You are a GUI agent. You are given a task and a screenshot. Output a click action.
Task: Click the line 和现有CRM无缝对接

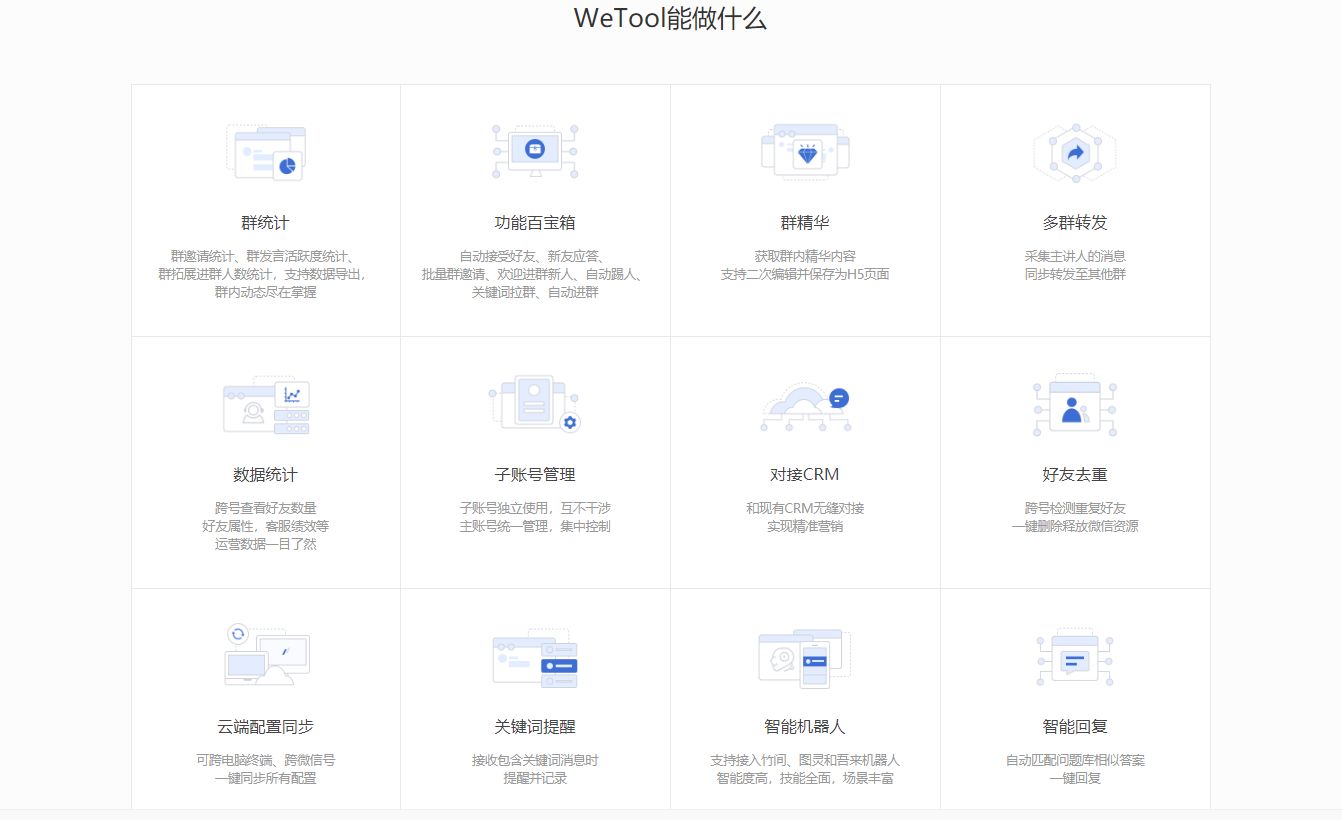pos(805,508)
